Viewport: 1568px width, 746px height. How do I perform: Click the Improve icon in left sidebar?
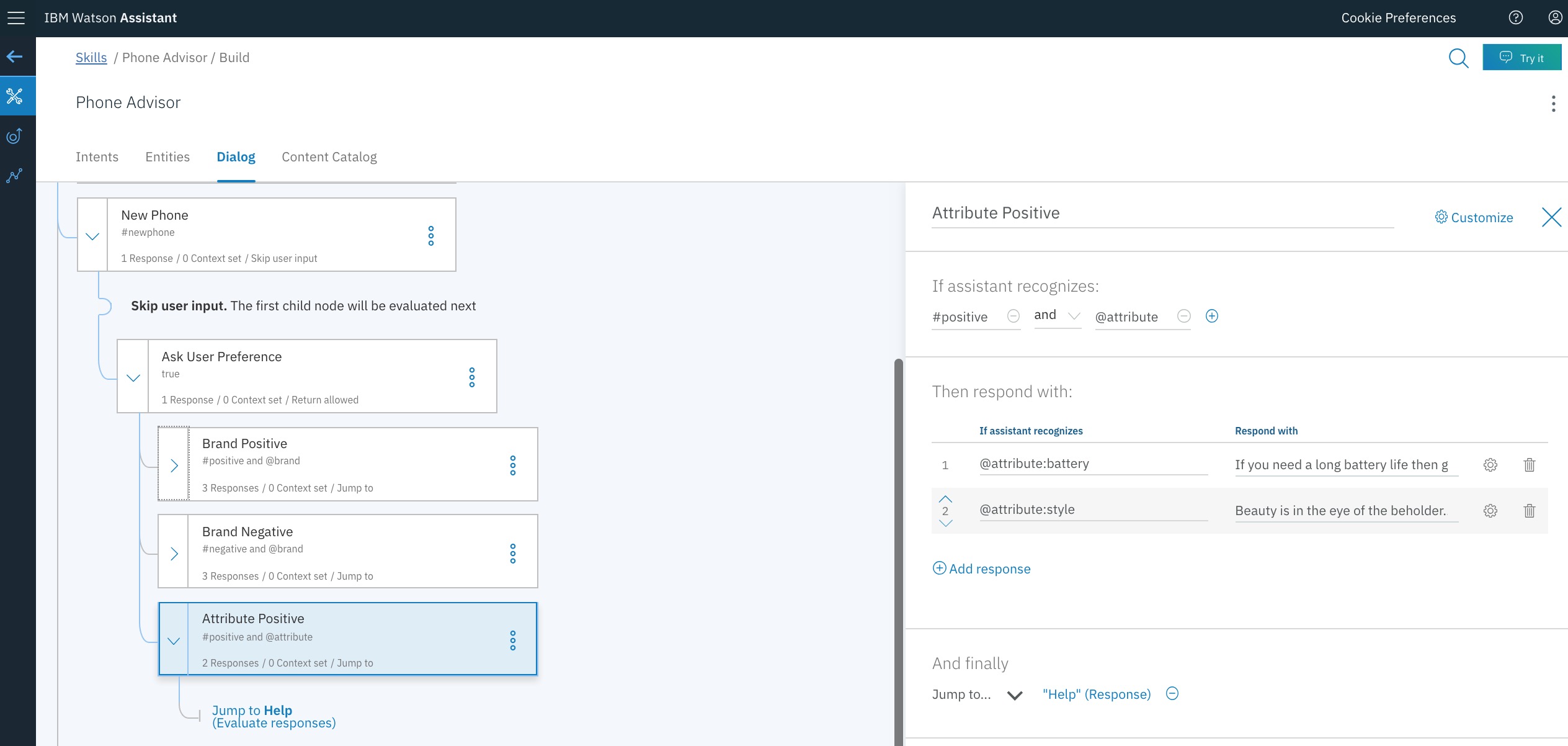coord(15,136)
